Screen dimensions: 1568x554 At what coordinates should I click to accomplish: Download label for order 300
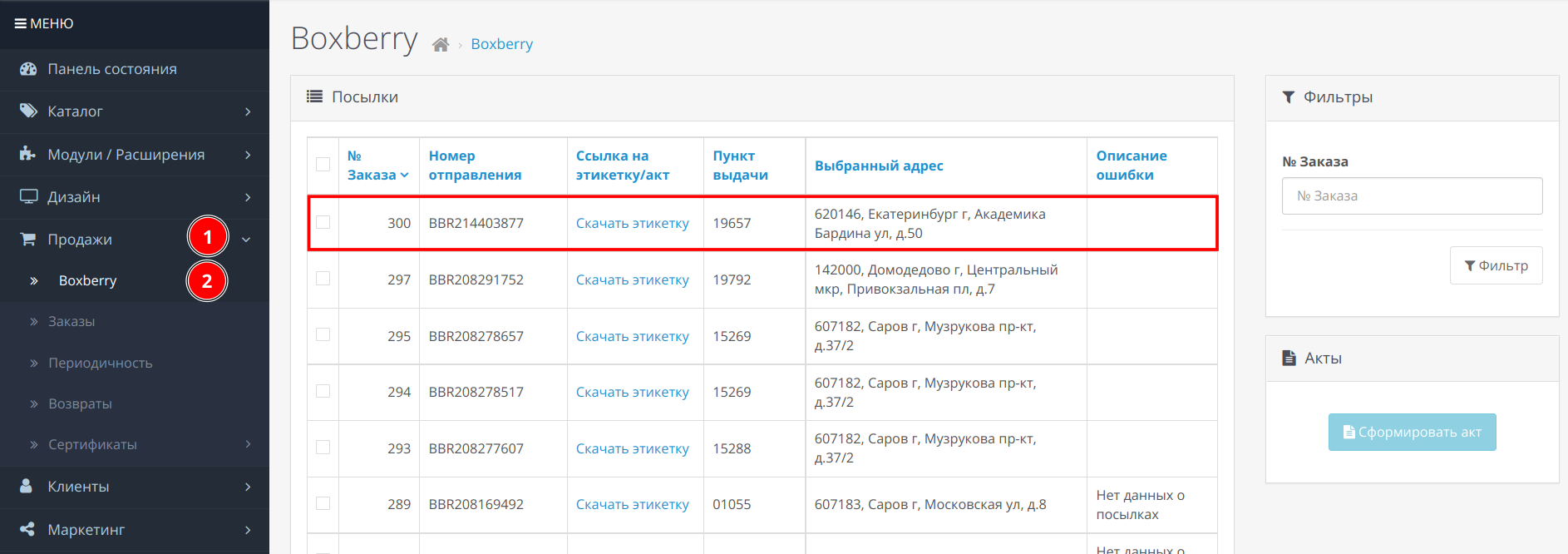click(x=633, y=223)
